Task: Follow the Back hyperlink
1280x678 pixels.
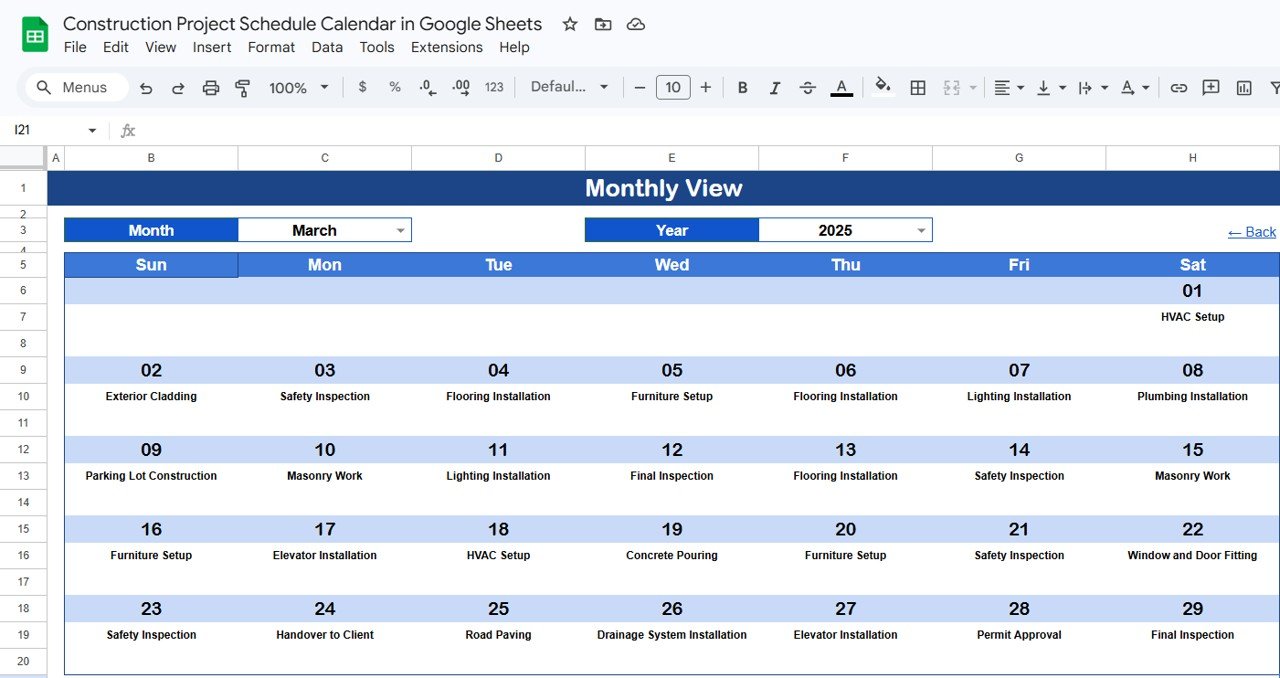Action: pos(1251,231)
